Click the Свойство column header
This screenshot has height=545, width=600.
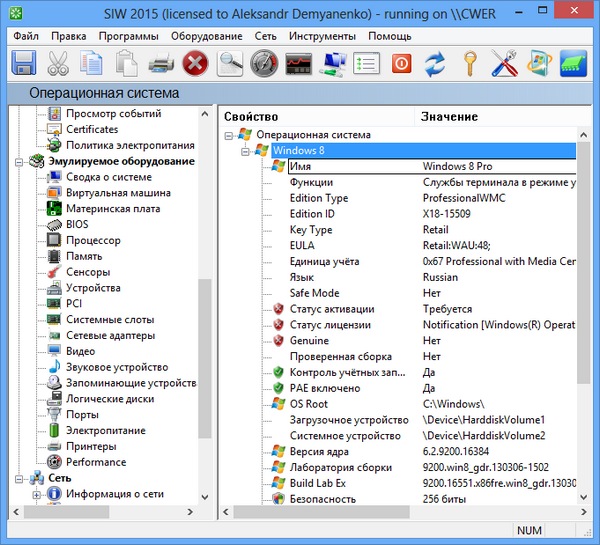click(251, 117)
